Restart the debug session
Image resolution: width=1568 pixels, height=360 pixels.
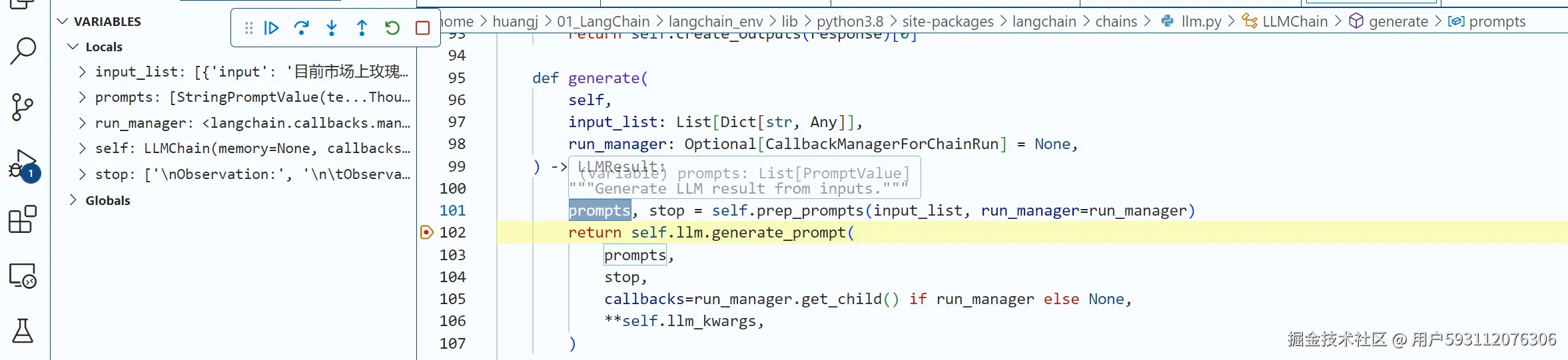click(392, 28)
